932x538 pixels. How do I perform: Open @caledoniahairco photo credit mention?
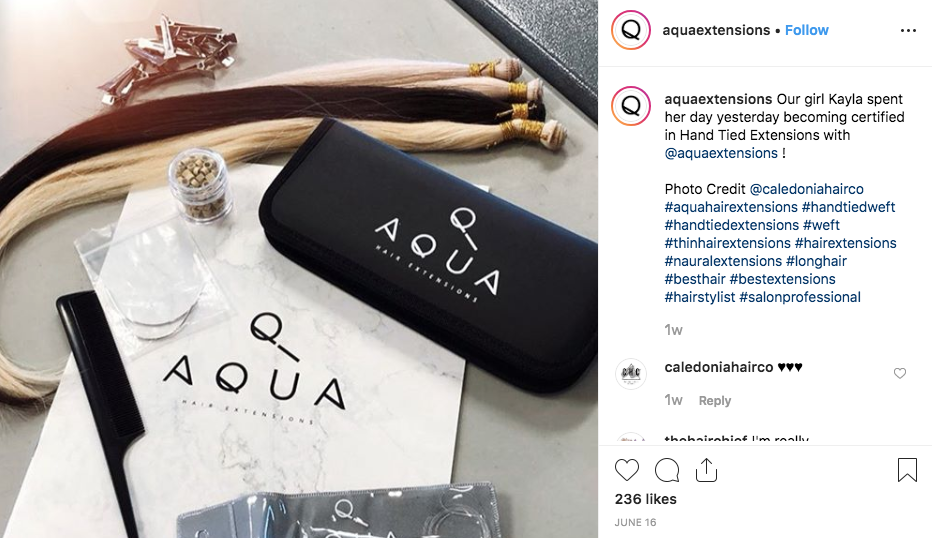tap(807, 189)
